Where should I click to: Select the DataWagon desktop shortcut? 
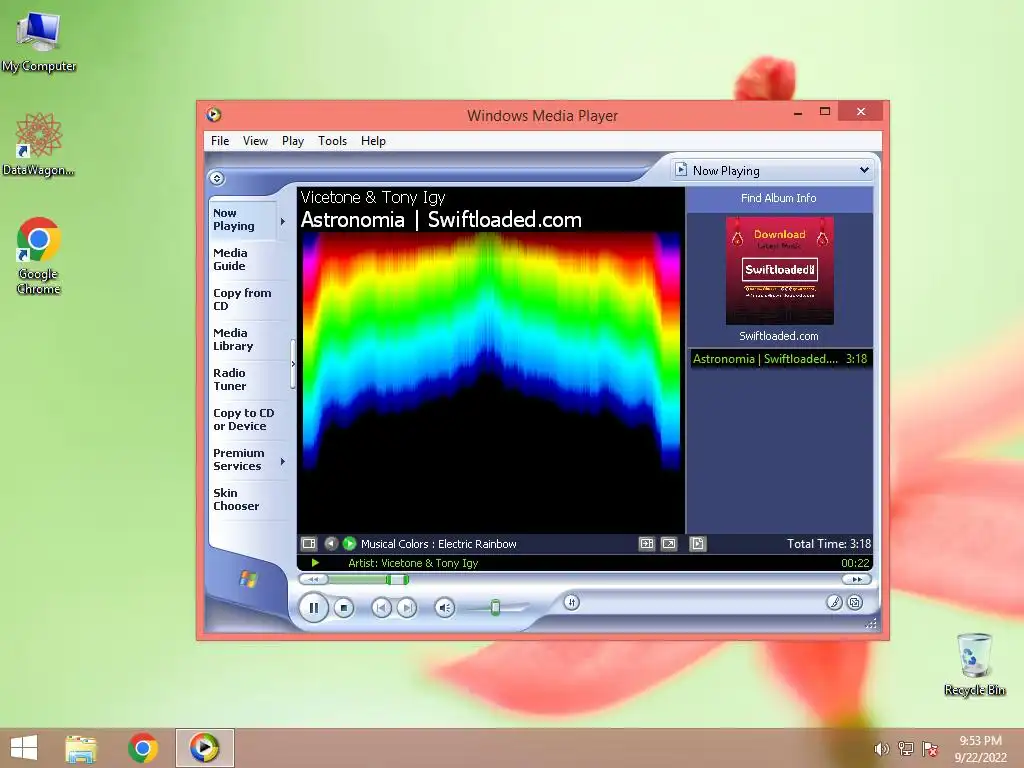click(39, 144)
